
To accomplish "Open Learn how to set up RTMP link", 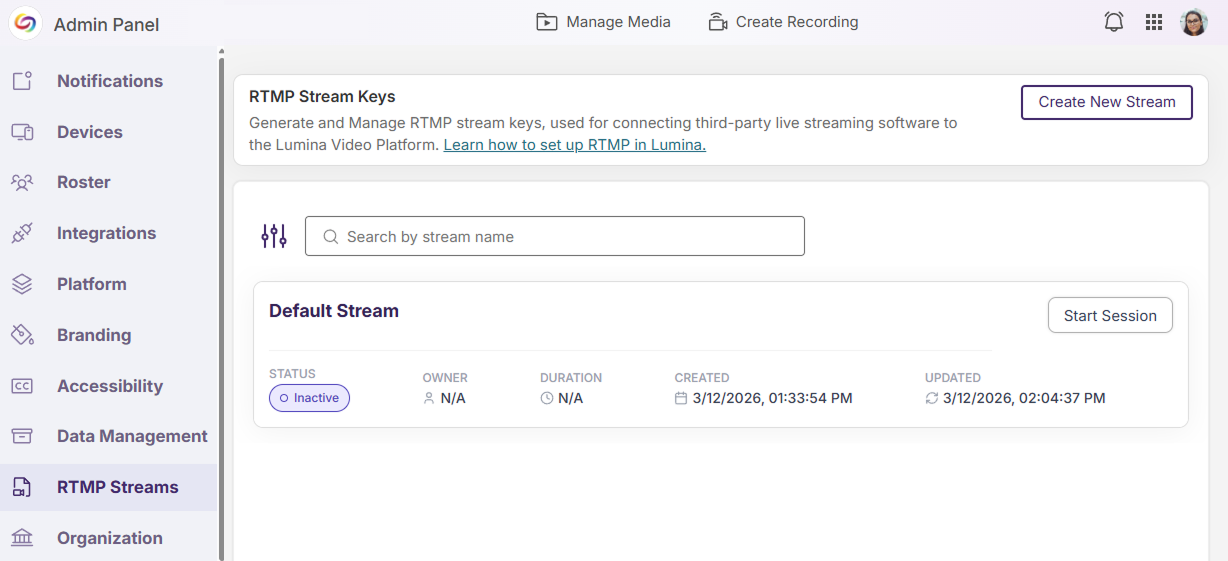I will coord(575,145).
